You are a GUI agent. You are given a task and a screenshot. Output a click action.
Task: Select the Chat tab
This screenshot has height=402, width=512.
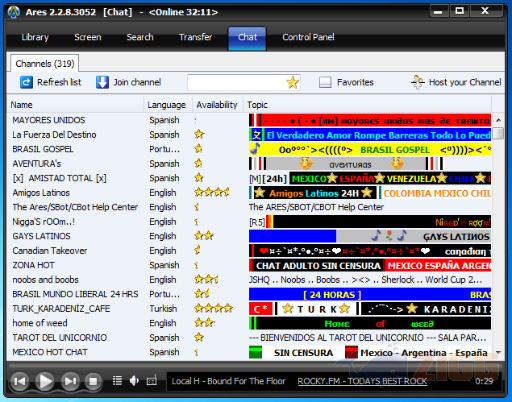[x=247, y=38]
